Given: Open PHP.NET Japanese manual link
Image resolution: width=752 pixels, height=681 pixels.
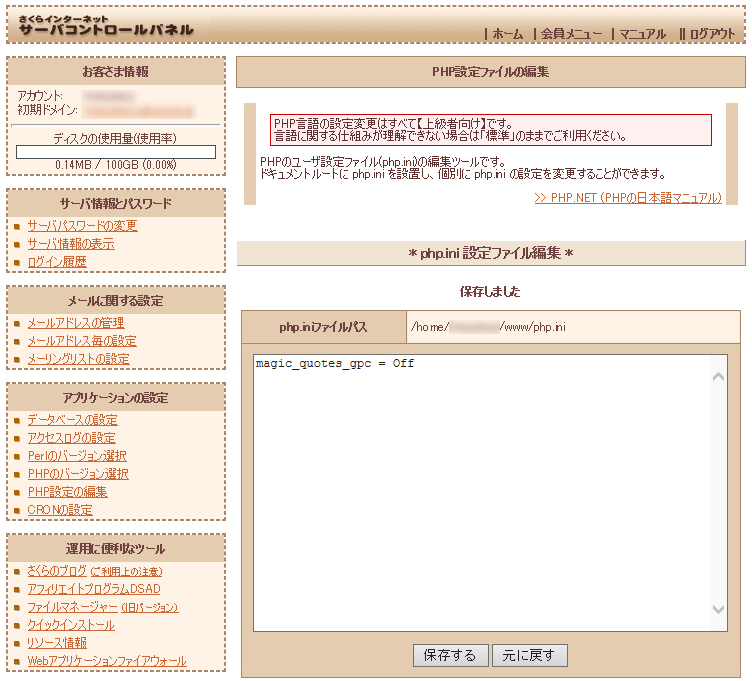Looking at the screenshot, I should [627, 198].
